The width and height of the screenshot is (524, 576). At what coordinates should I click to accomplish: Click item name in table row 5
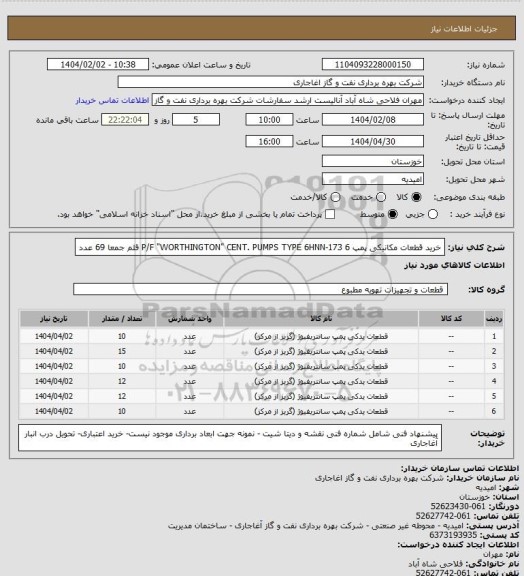click(x=321, y=396)
